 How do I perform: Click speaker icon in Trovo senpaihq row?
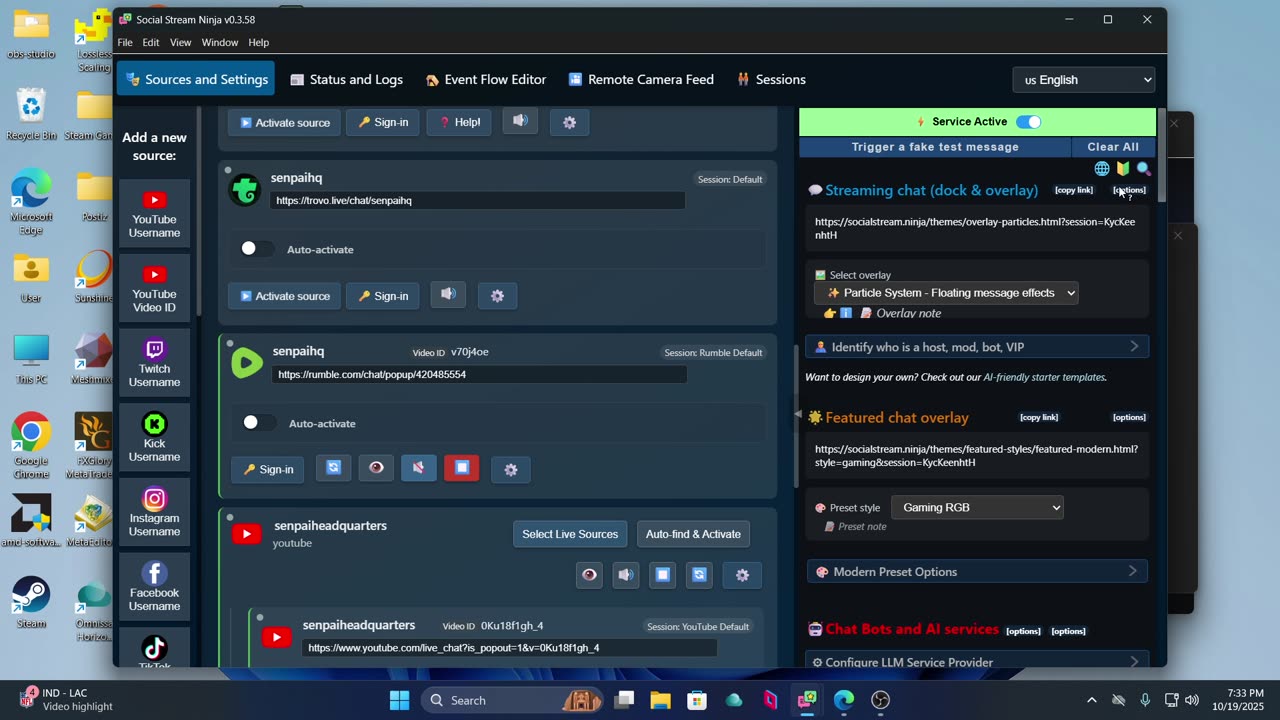448,295
